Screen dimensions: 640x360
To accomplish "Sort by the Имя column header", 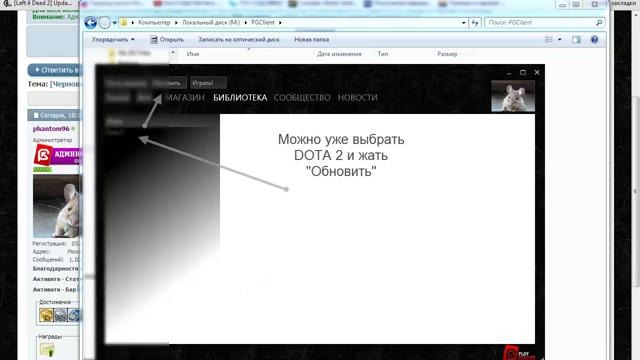I will pos(193,54).
